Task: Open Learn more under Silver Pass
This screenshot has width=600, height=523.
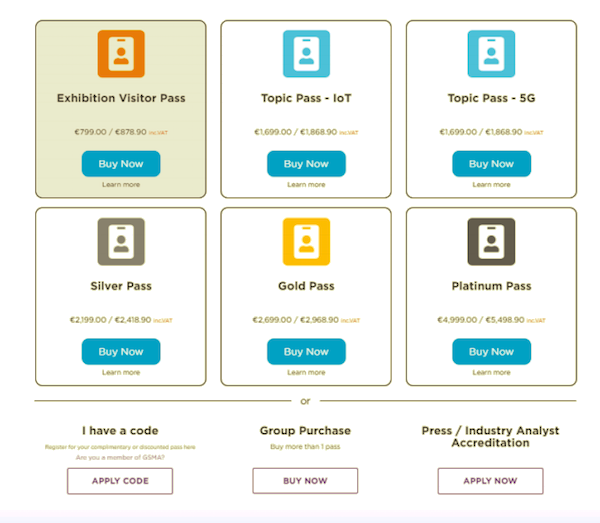Action: pos(121,372)
